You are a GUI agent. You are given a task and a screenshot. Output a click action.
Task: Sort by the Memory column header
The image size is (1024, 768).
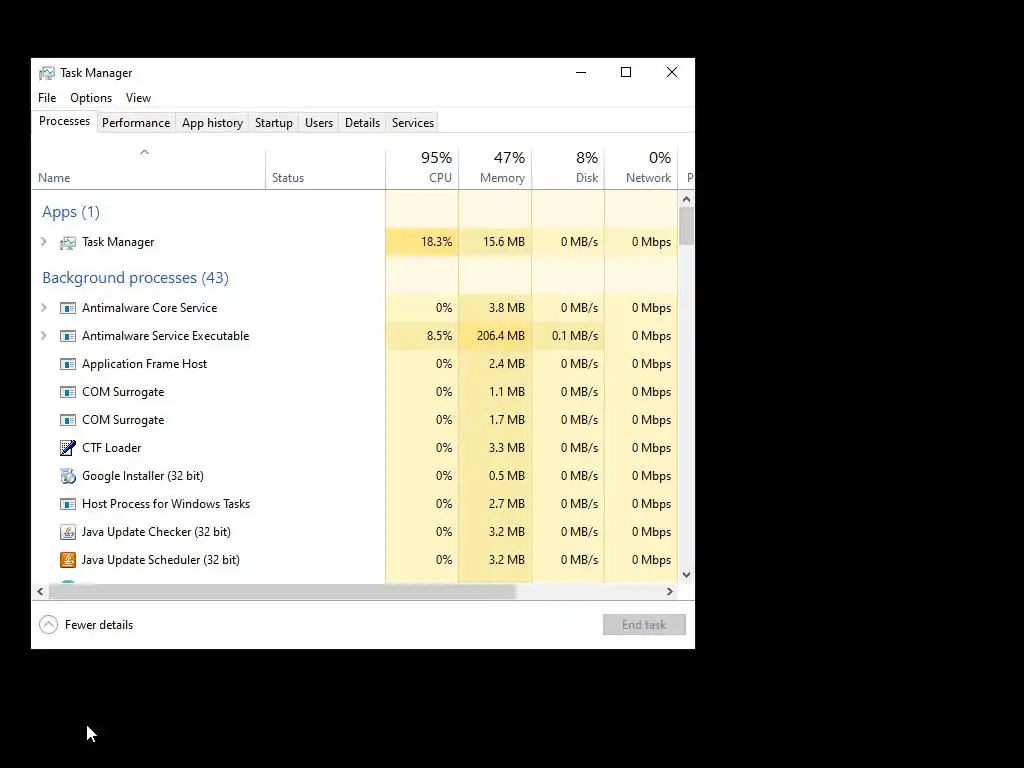tap(495, 168)
